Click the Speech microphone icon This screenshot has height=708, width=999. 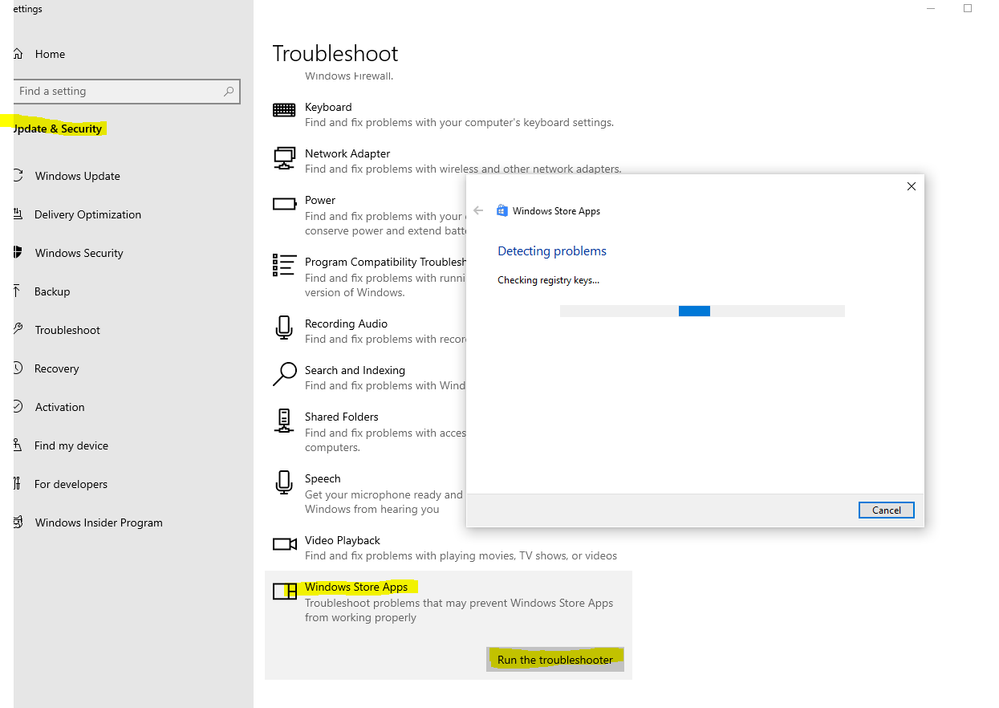284,483
